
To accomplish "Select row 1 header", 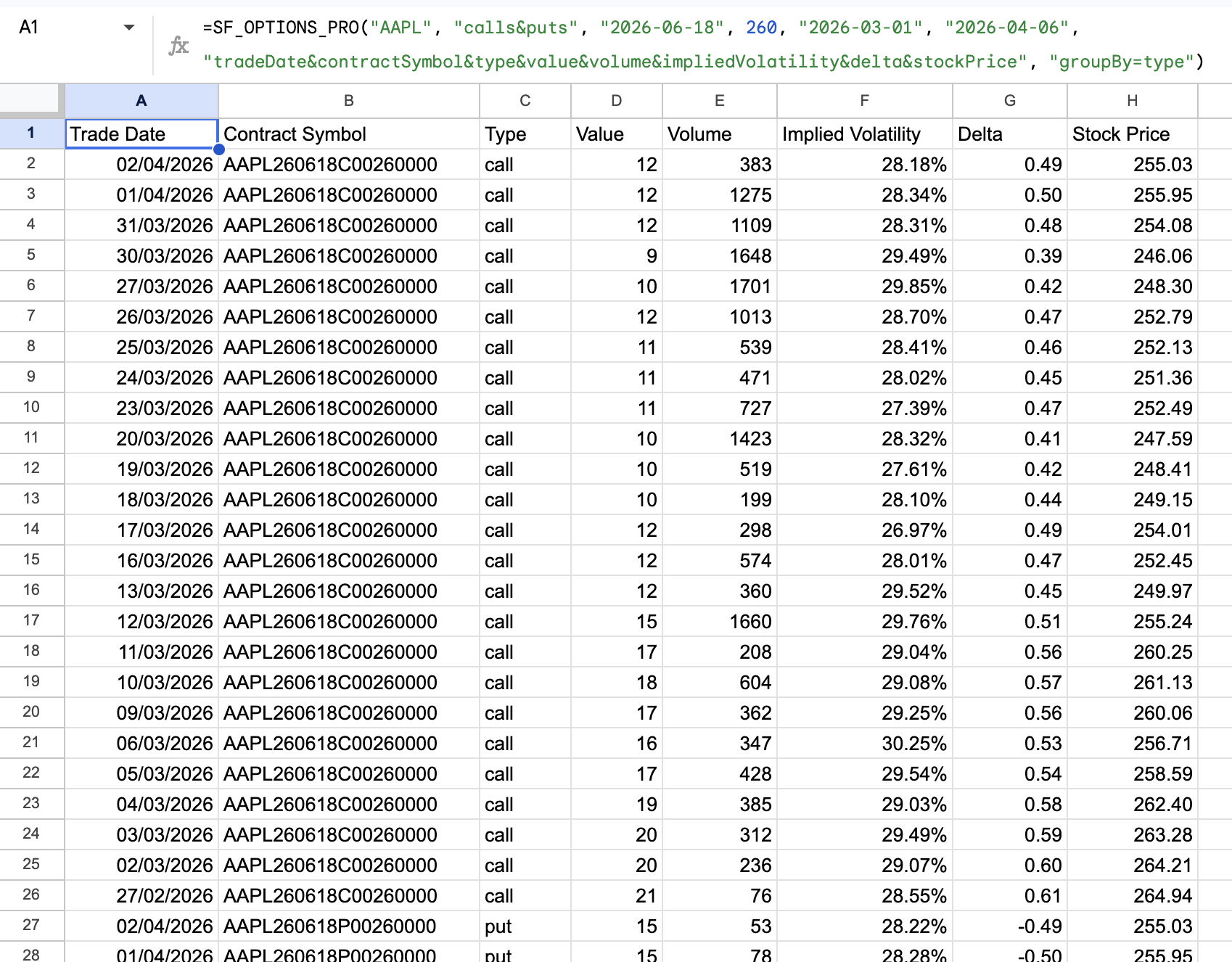I will coord(31,133).
